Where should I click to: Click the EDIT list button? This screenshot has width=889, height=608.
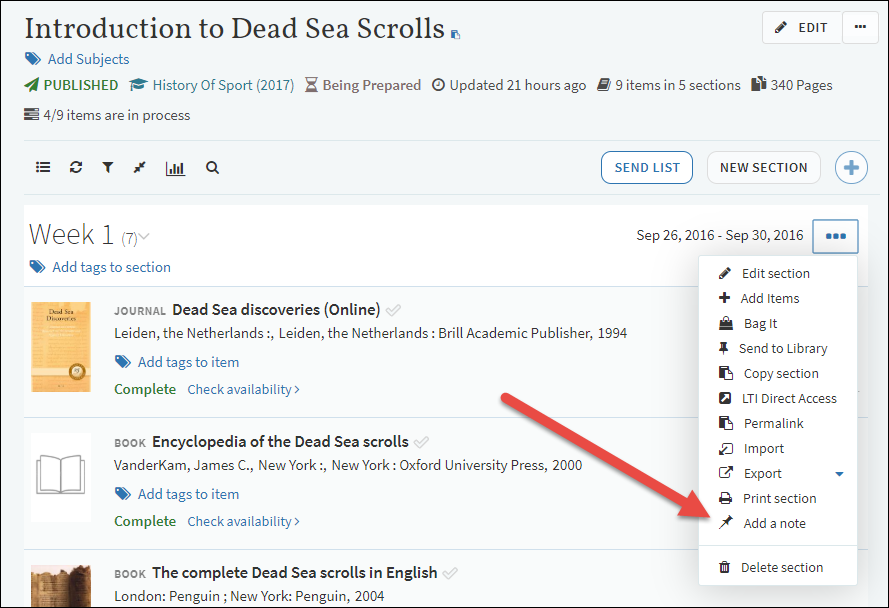[x=802, y=27]
